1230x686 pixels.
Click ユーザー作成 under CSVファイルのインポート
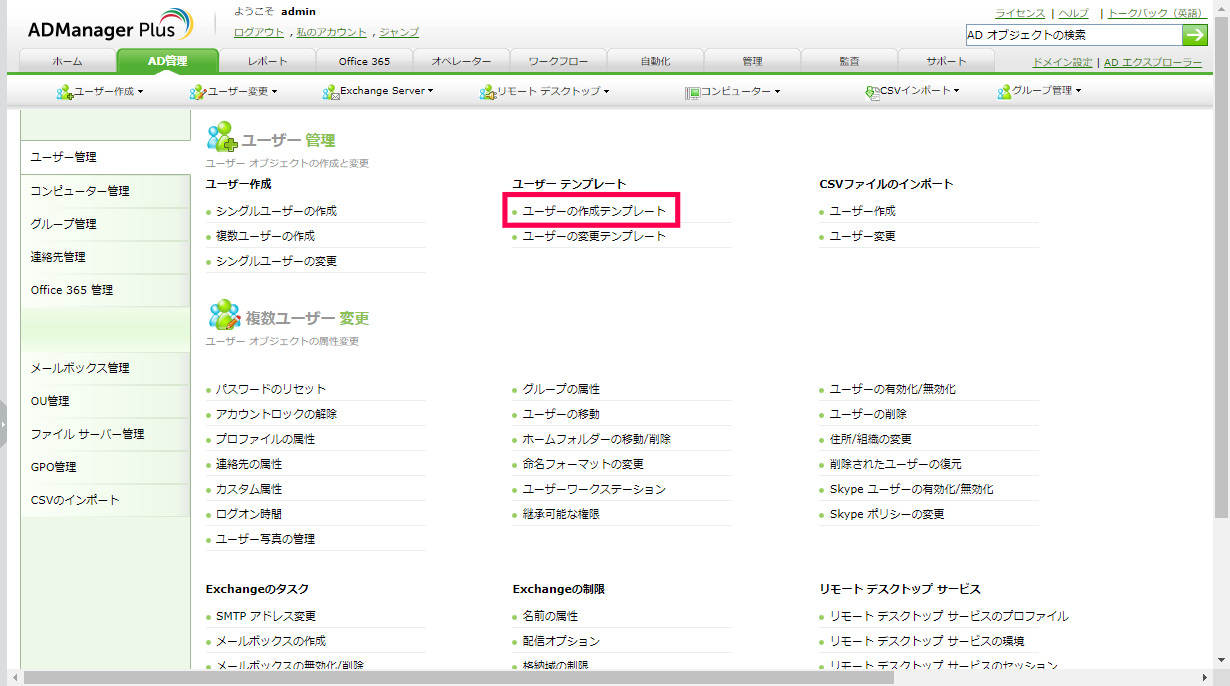[863, 211]
